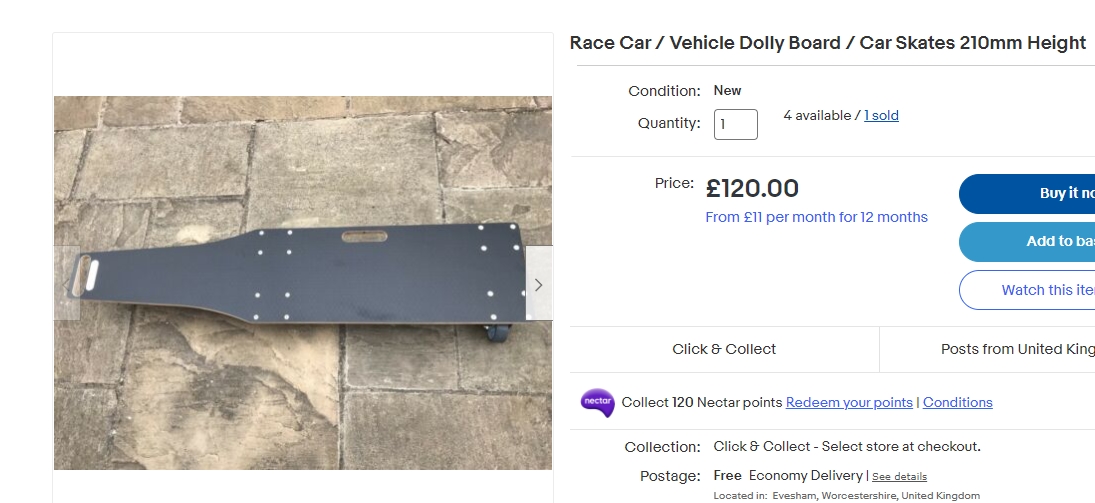Click the 'Located in: Evesham' location text
Screen dimensions: 1095x503
[846, 496]
